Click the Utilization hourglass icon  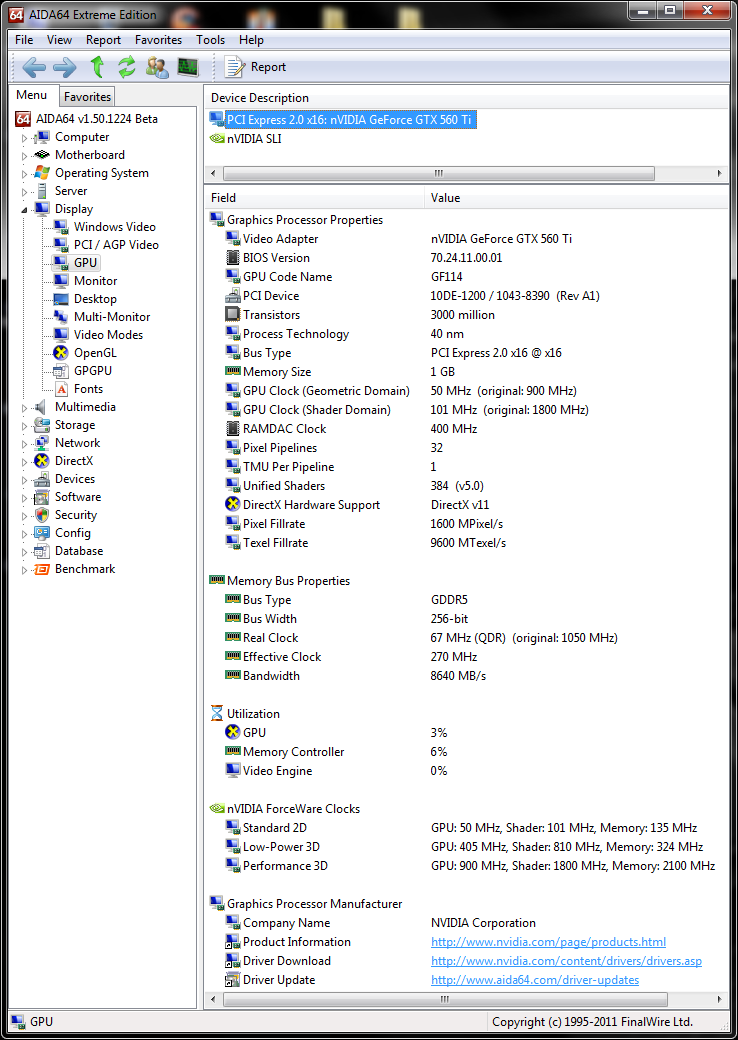[x=217, y=714]
